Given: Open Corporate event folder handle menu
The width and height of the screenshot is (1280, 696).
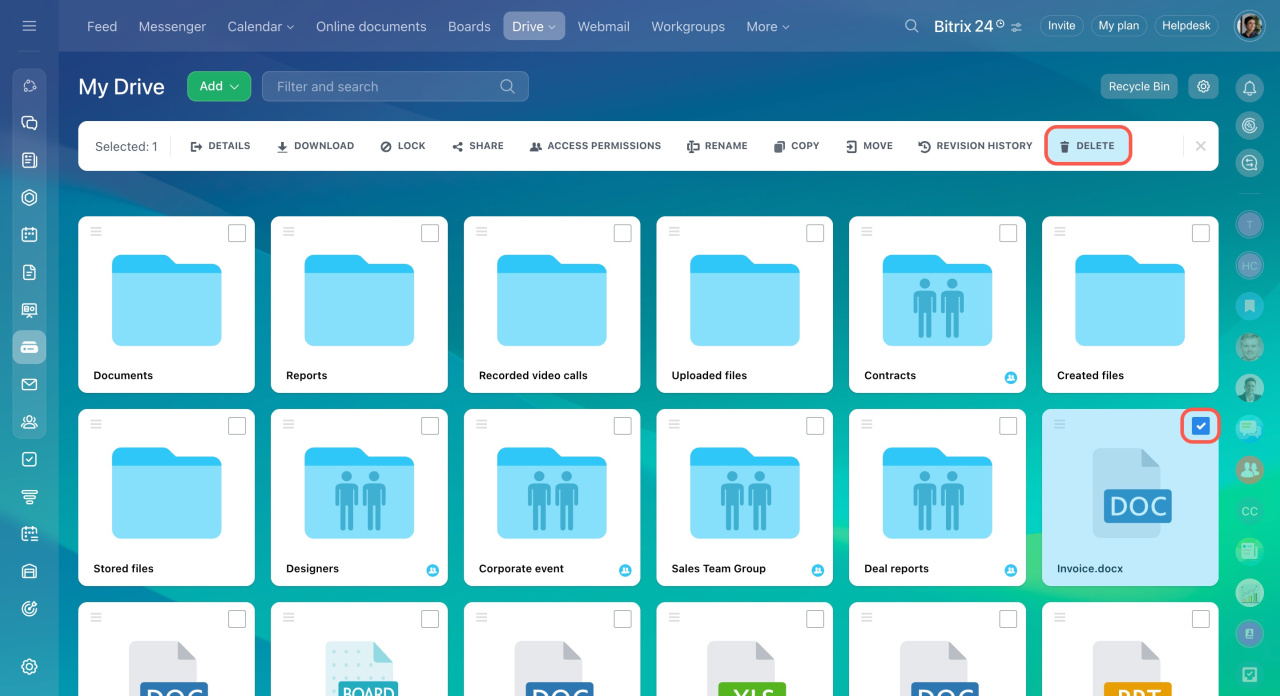Looking at the screenshot, I should click(482, 424).
